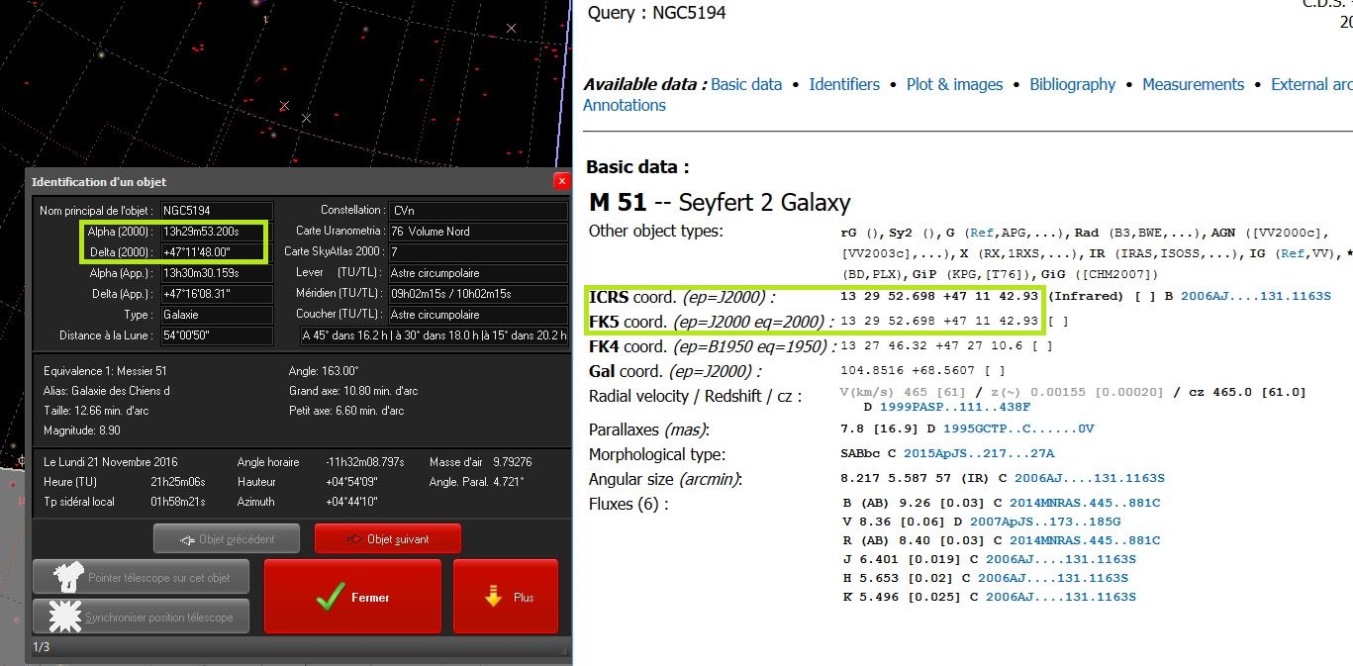Go to Plot & images section
Viewport: 1353px width, 666px height.
click(x=954, y=84)
